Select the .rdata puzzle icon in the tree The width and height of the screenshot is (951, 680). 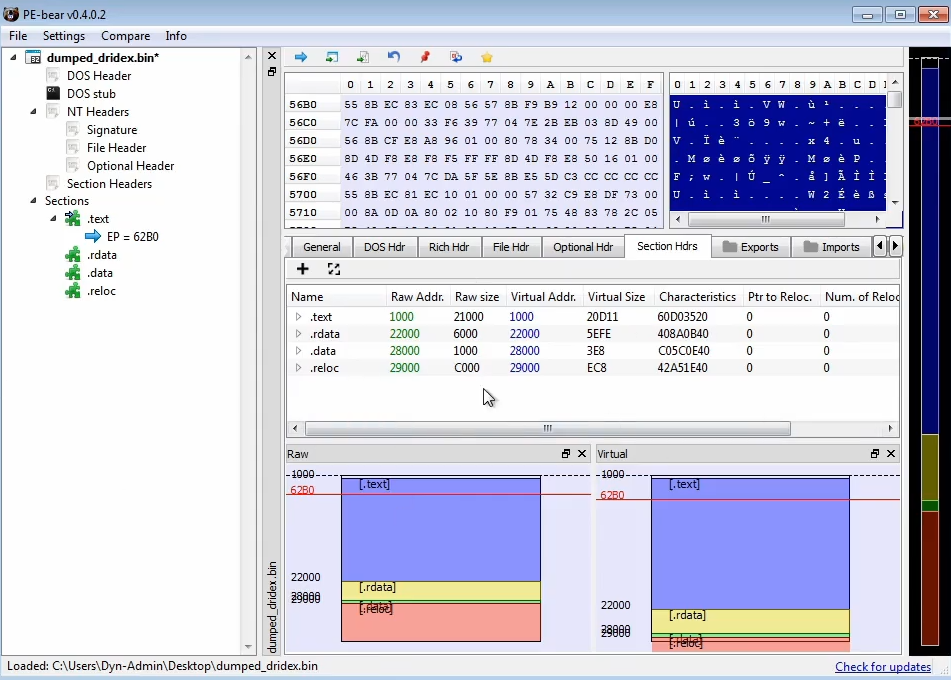point(73,255)
